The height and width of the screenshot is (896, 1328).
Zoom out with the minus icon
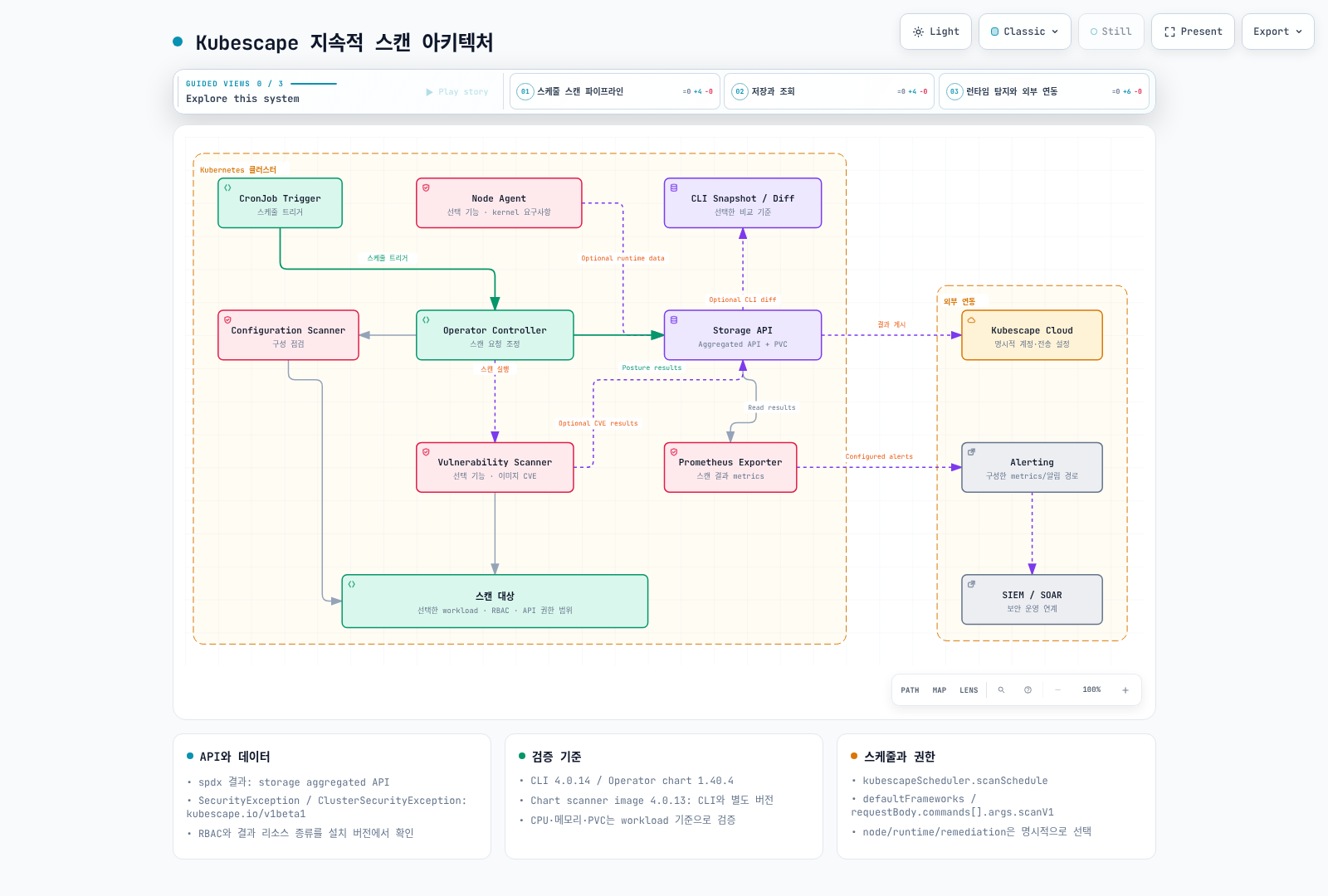pos(1057,690)
